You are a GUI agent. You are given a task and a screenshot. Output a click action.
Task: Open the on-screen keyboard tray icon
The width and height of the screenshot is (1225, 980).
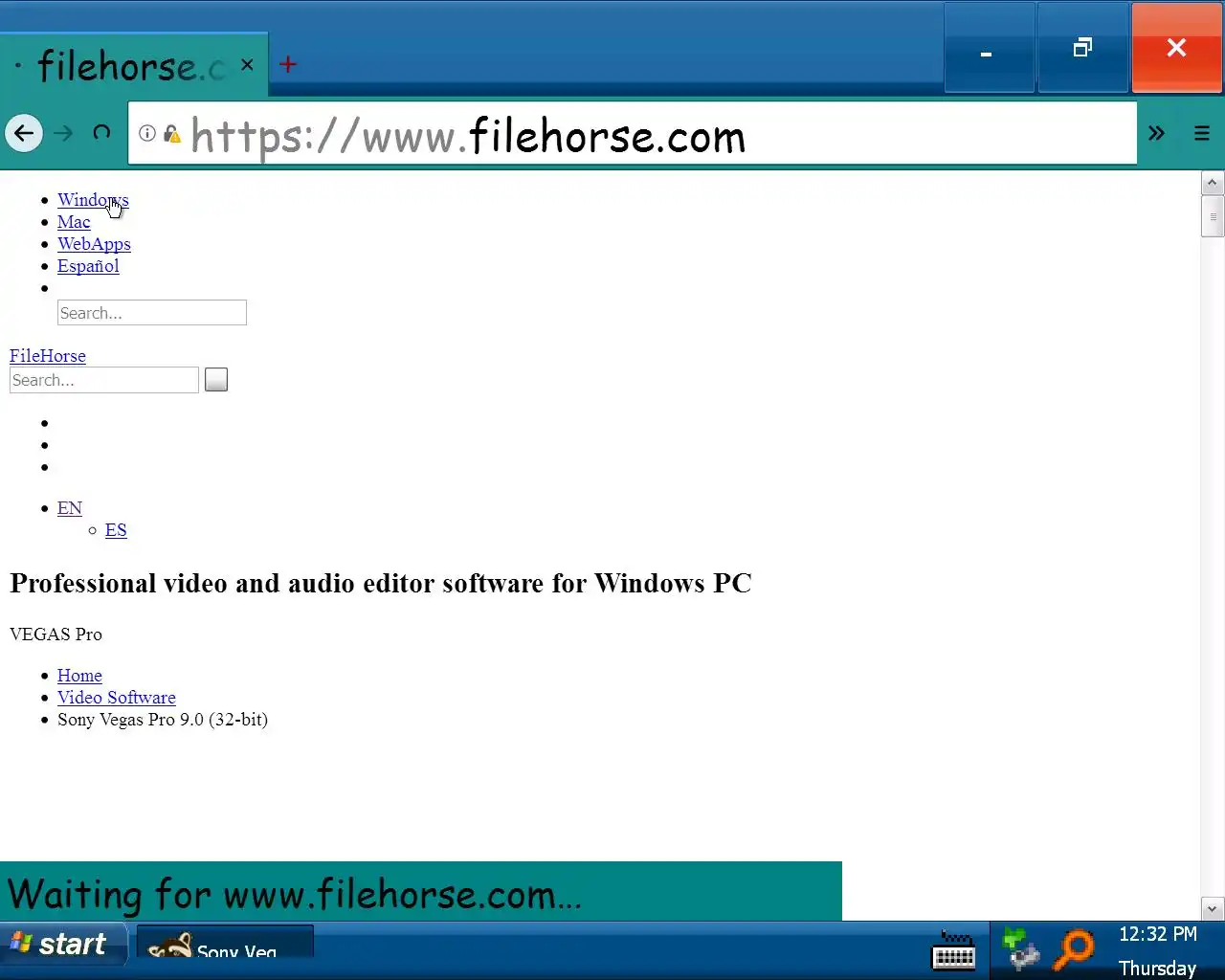pyautogui.click(x=953, y=950)
